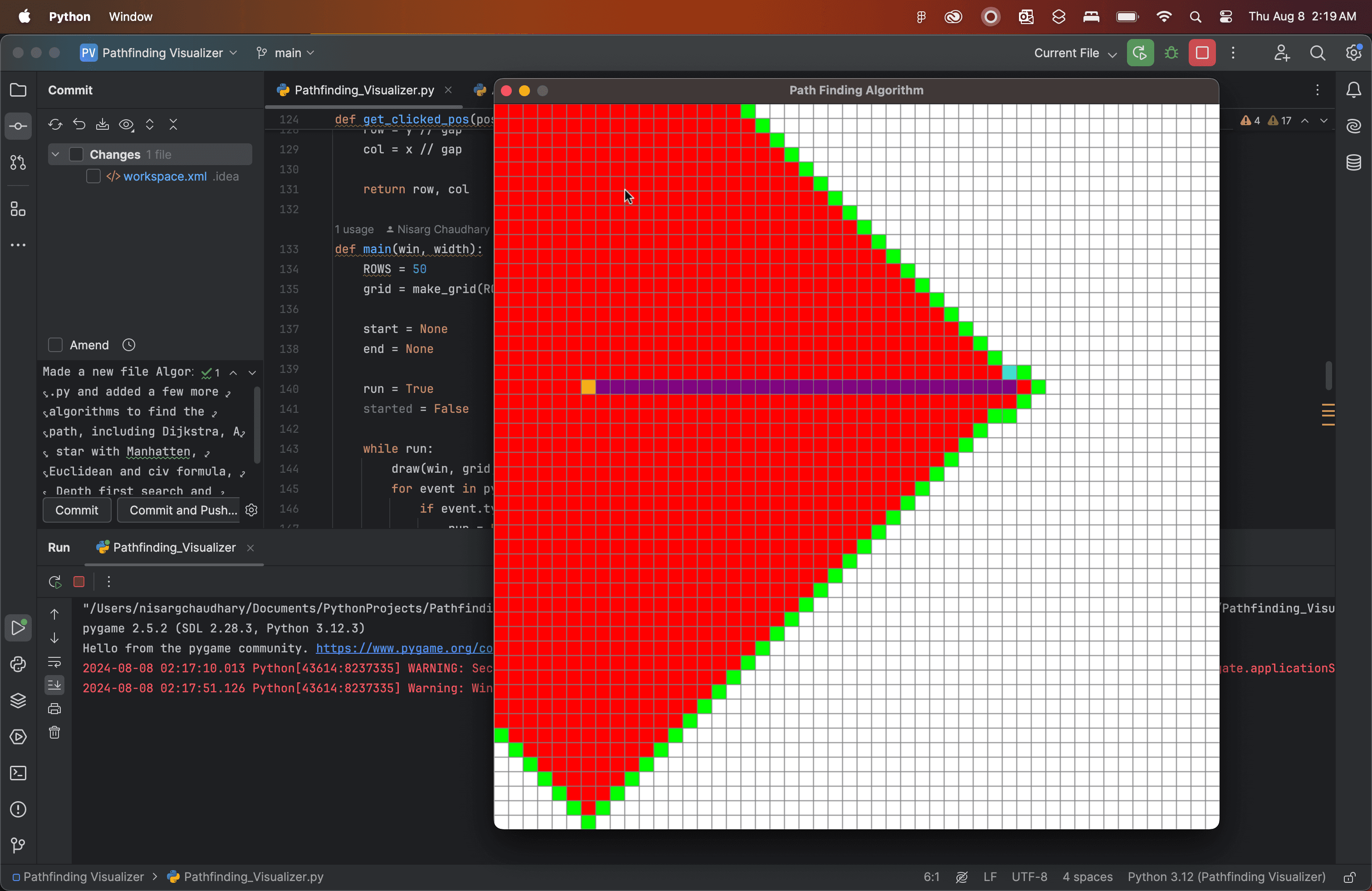Open the Python Console
Image resolution: width=1372 pixels, height=891 pixels.
pyautogui.click(x=18, y=664)
